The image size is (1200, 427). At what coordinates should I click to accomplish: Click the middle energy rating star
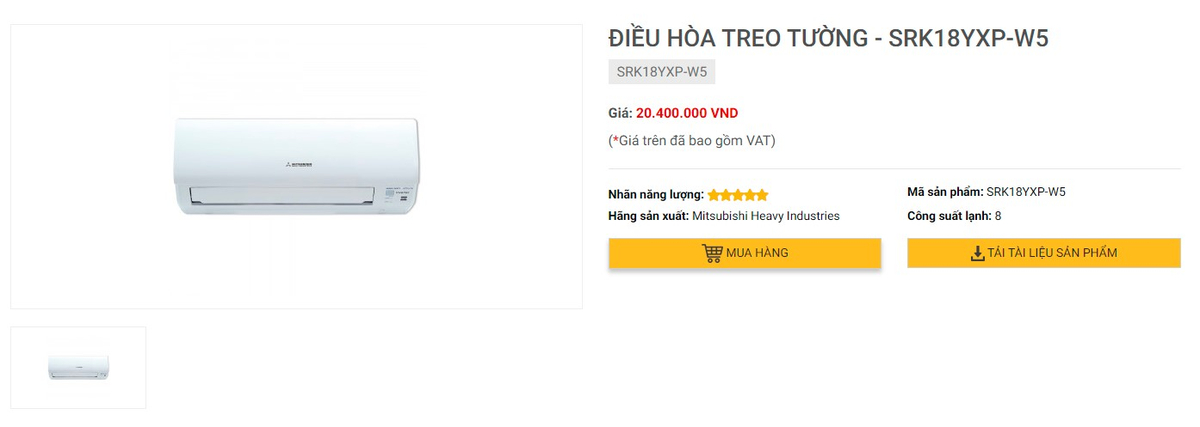pos(738,195)
